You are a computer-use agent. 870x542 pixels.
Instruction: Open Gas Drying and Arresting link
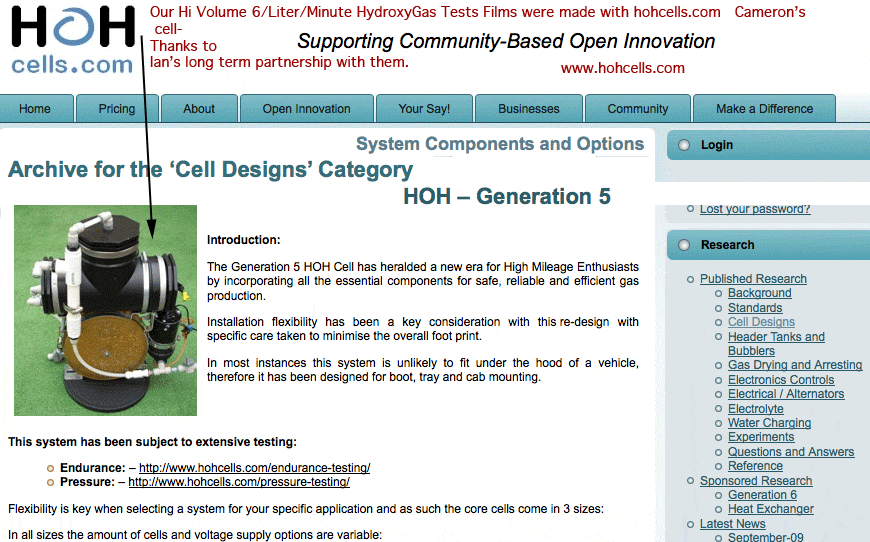point(795,365)
